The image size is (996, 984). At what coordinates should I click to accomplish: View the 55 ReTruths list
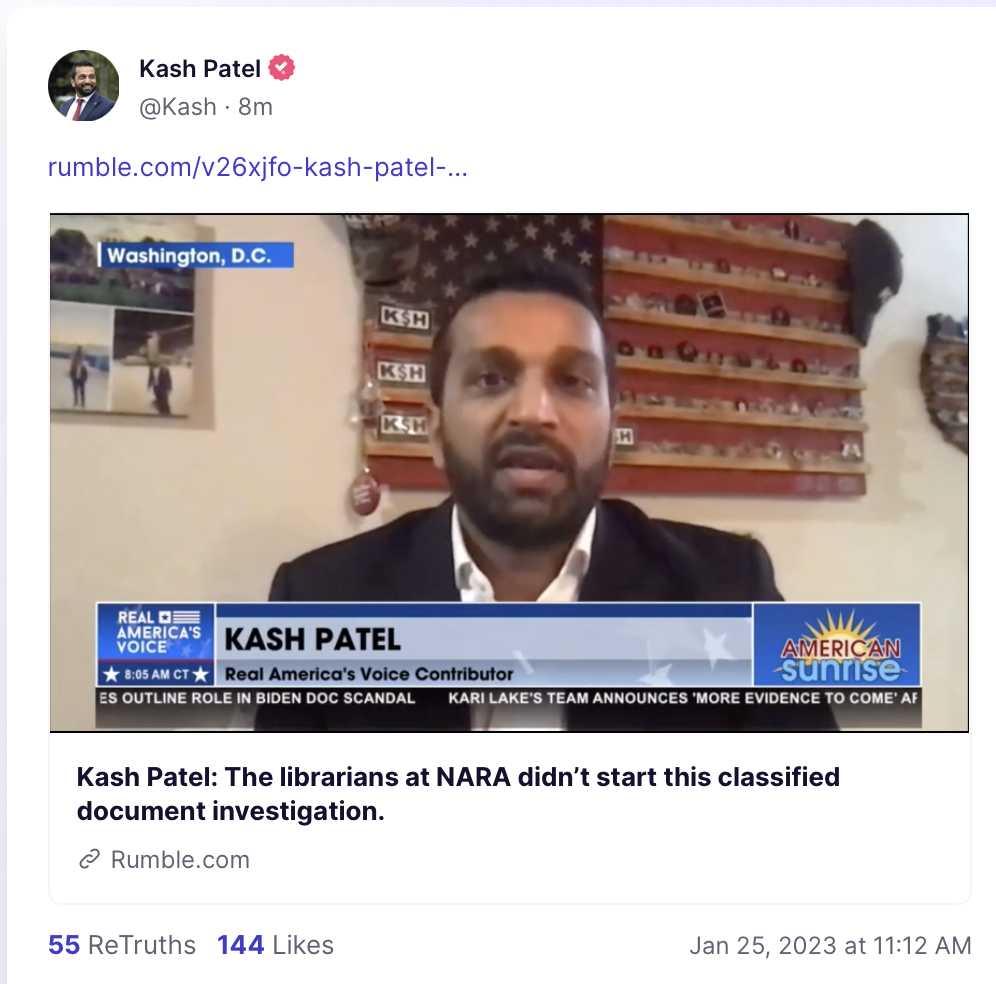[122, 945]
